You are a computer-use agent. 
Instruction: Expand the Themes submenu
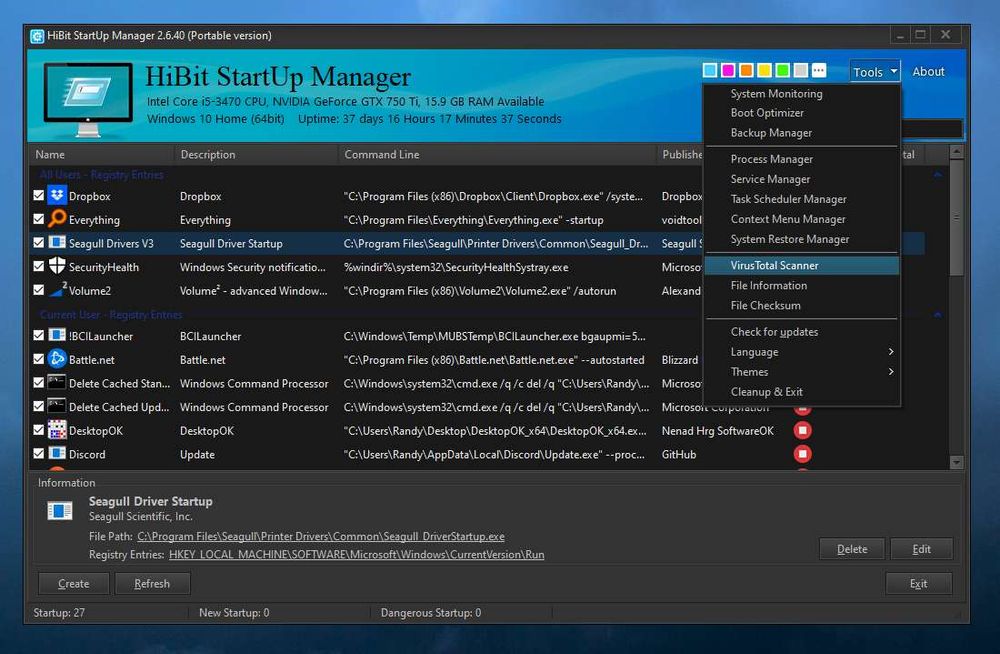[802, 371]
